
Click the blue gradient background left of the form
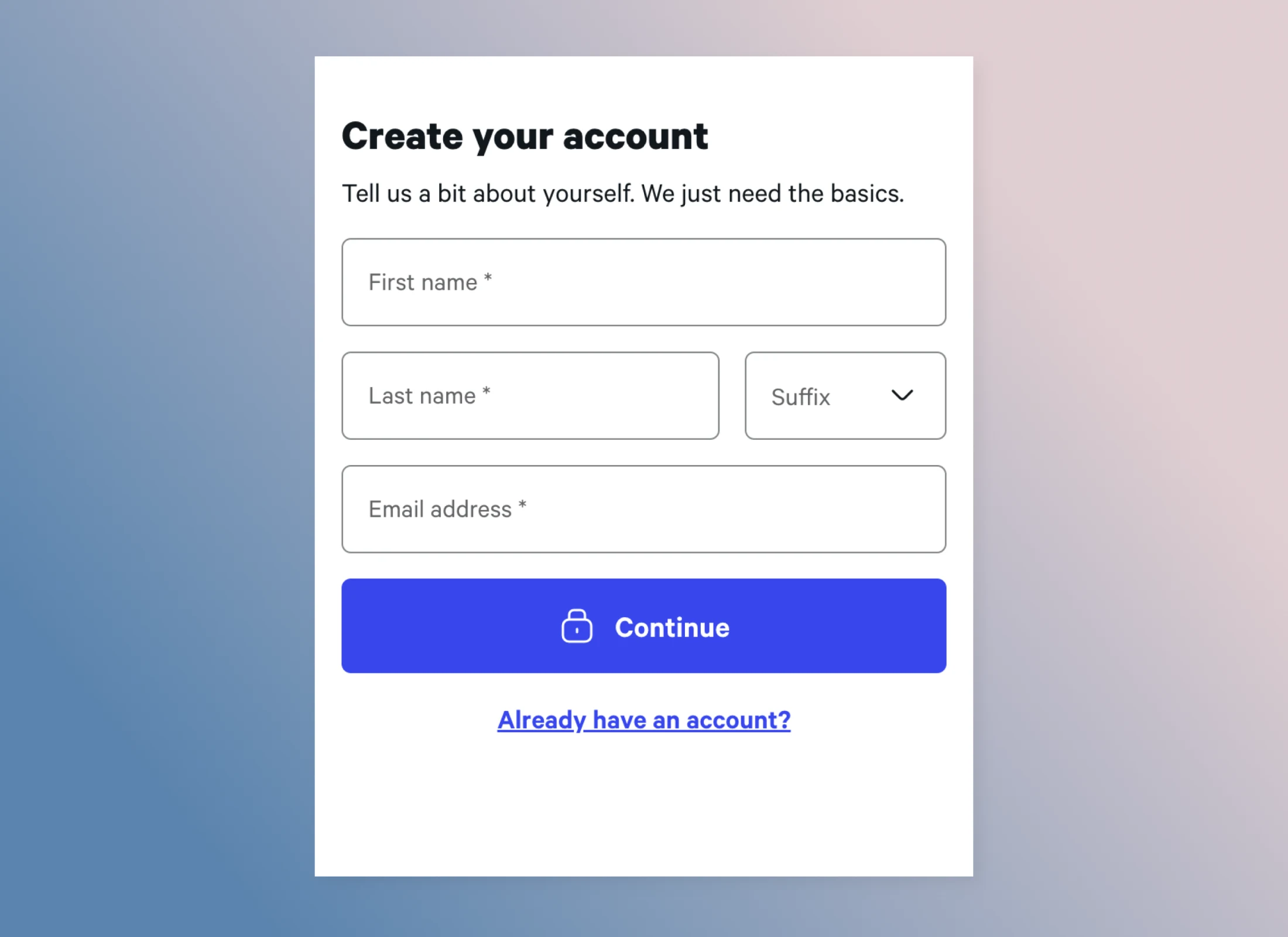pos(157,468)
